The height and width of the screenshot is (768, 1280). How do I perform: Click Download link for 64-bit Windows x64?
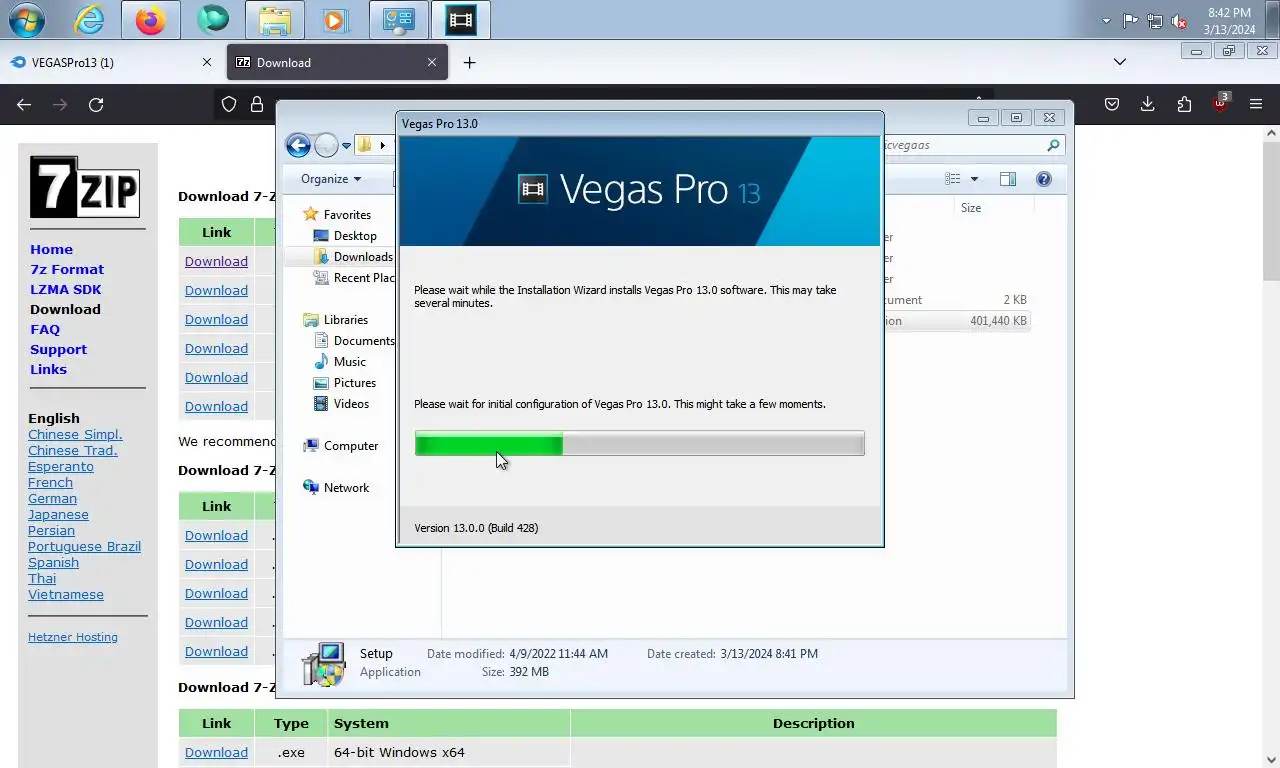coord(216,752)
